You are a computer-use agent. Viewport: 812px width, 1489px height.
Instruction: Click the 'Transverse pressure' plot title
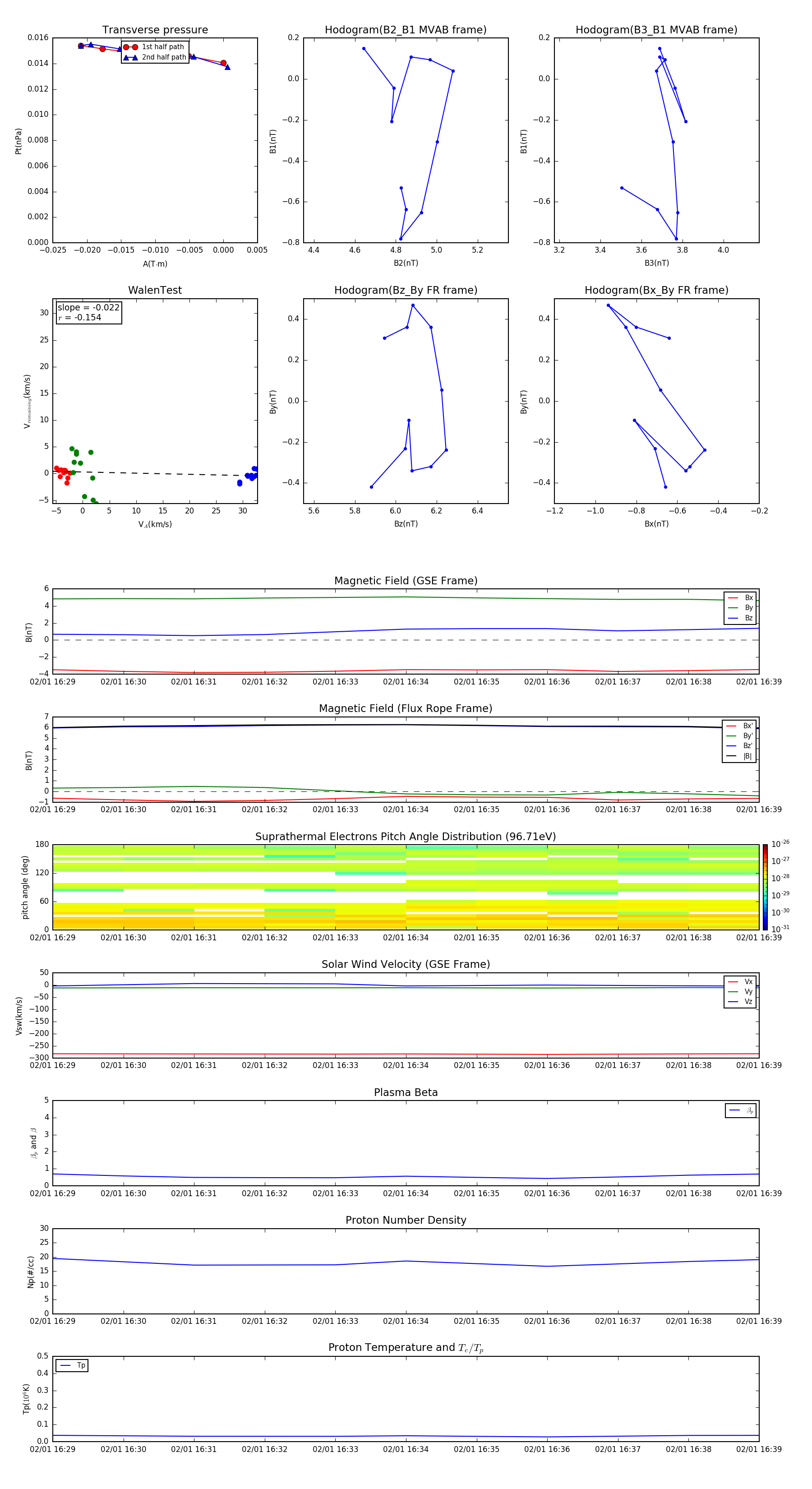pyautogui.click(x=155, y=30)
